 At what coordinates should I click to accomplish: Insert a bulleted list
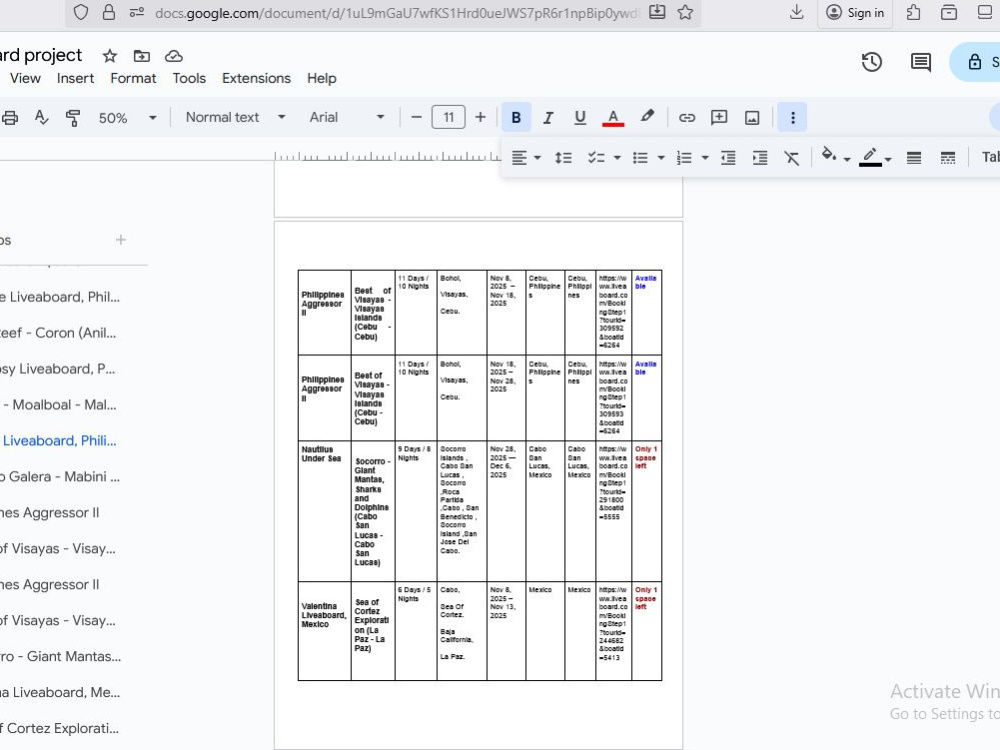pyautogui.click(x=640, y=158)
